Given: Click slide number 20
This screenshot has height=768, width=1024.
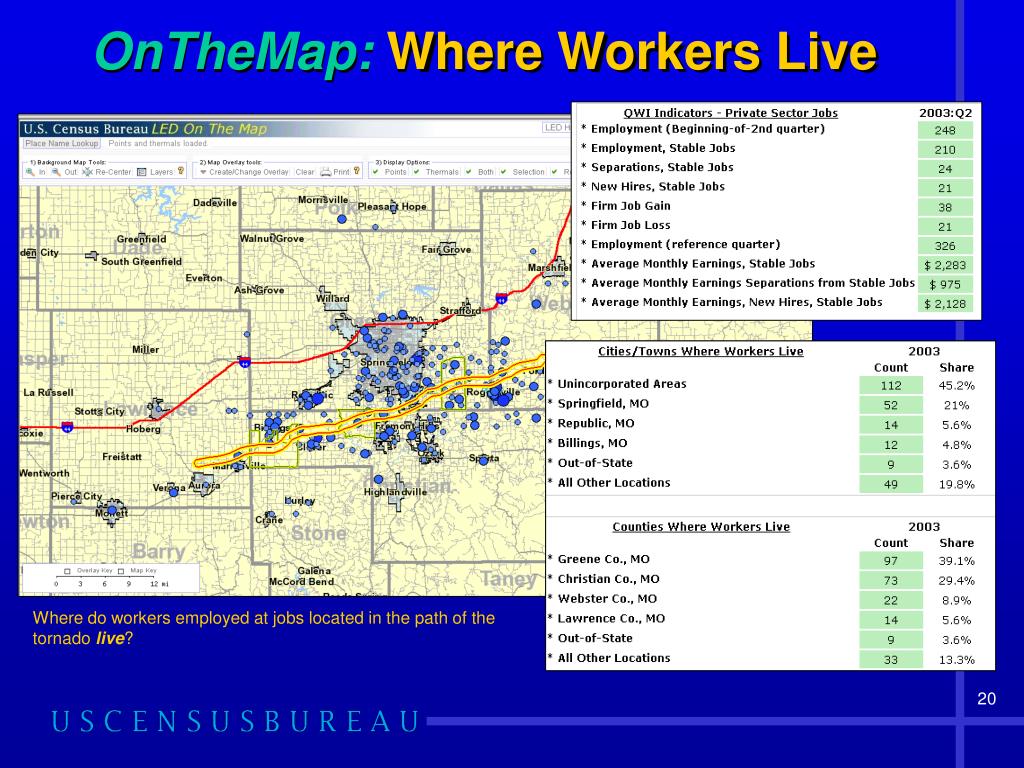Looking at the screenshot, I should 986,699.
